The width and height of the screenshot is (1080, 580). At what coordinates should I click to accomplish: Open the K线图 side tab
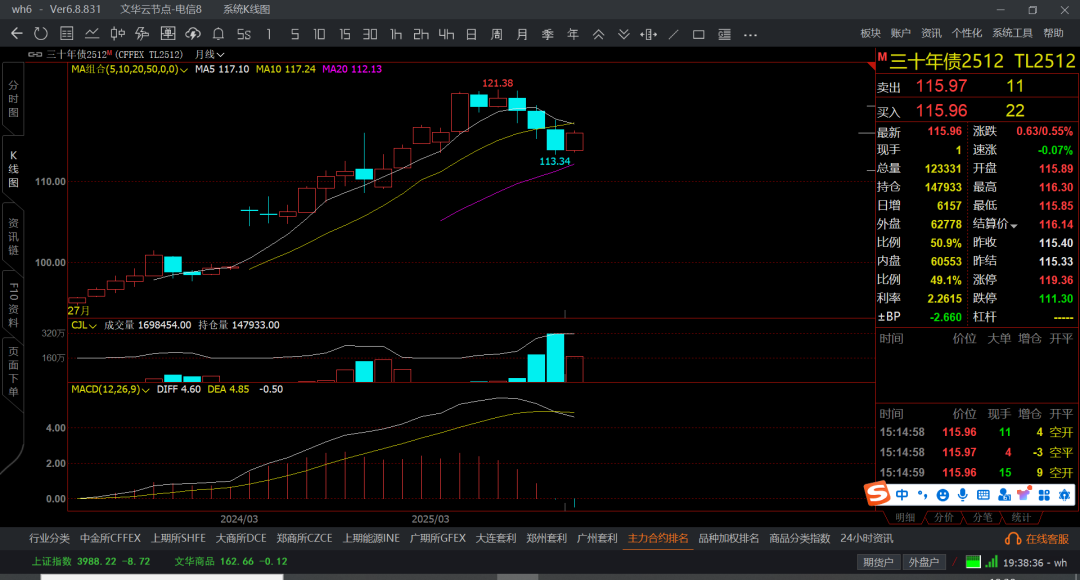click(x=13, y=169)
